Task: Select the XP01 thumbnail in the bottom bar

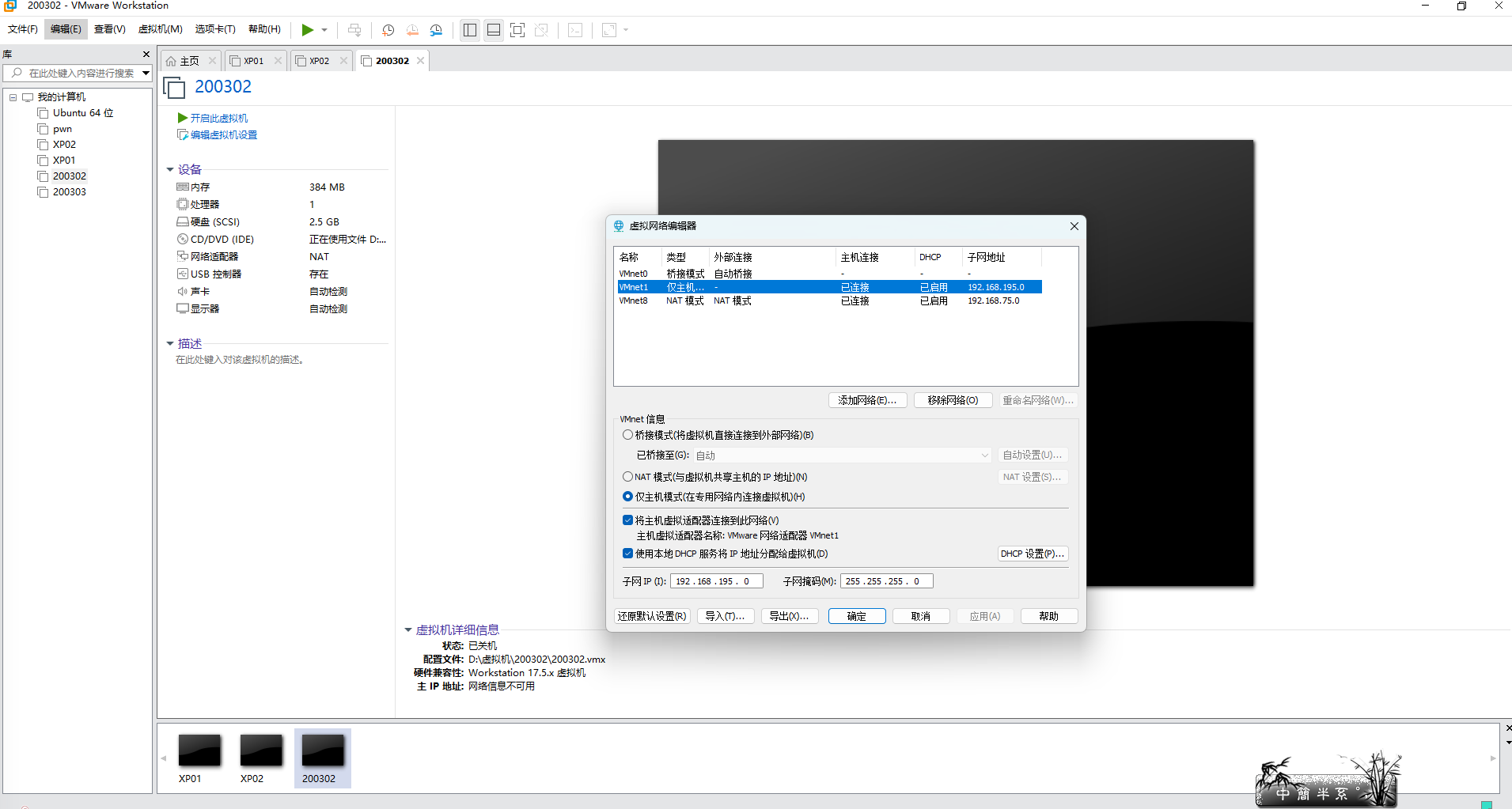Action: (x=199, y=758)
